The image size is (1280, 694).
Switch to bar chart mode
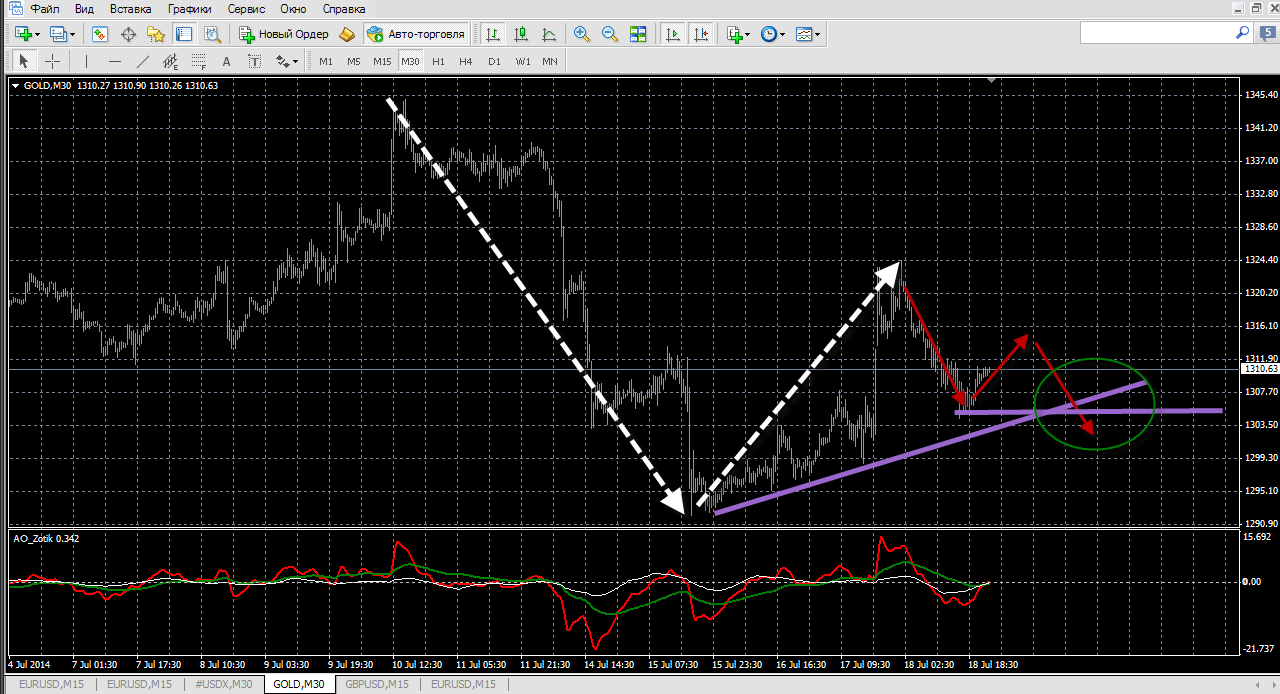pyautogui.click(x=493, y=34)
